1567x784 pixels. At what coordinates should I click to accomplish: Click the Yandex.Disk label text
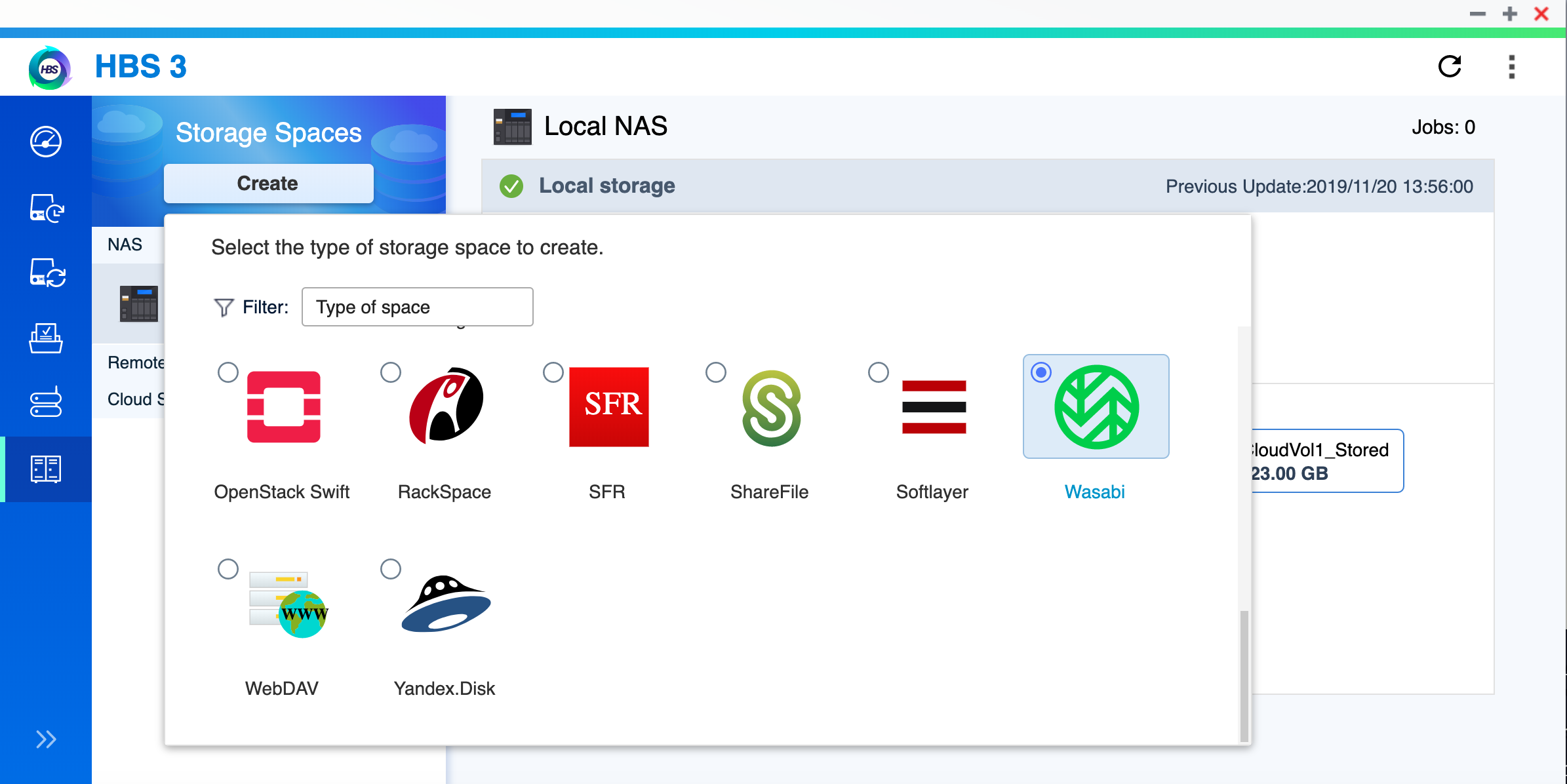[445, 688]
